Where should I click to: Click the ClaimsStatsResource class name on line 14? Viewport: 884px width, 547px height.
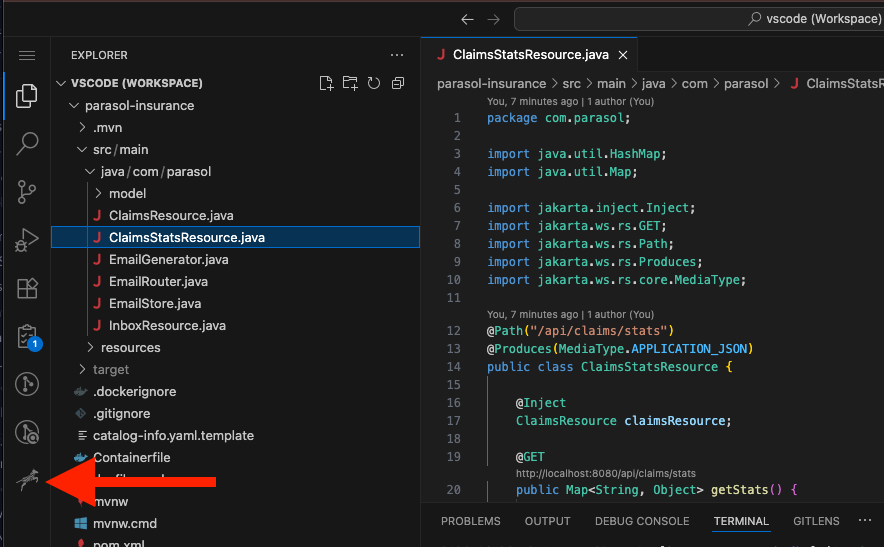coord(649,367)
